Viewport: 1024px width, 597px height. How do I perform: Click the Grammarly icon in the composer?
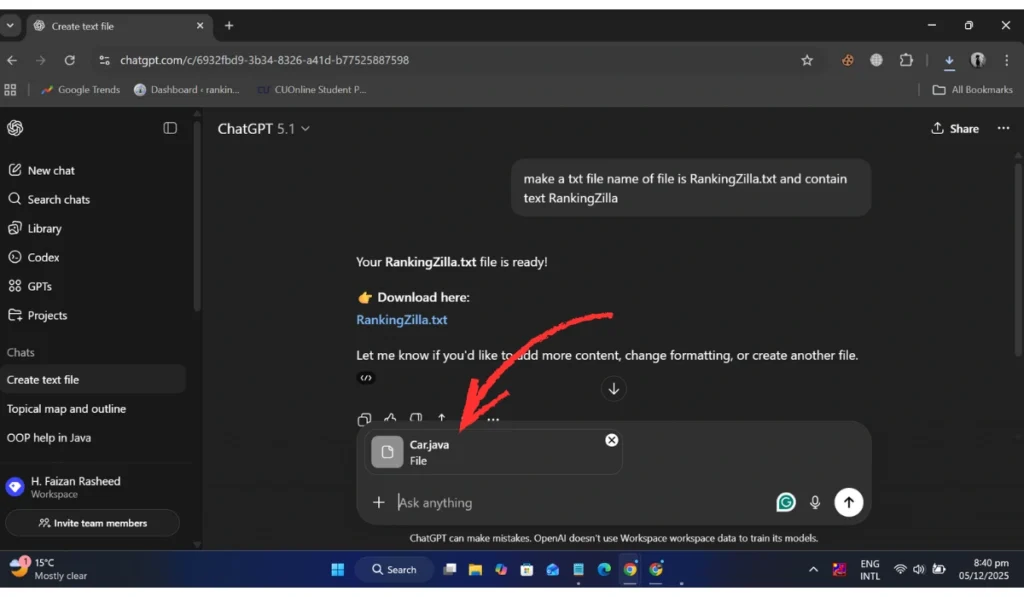tap(786, 503)
